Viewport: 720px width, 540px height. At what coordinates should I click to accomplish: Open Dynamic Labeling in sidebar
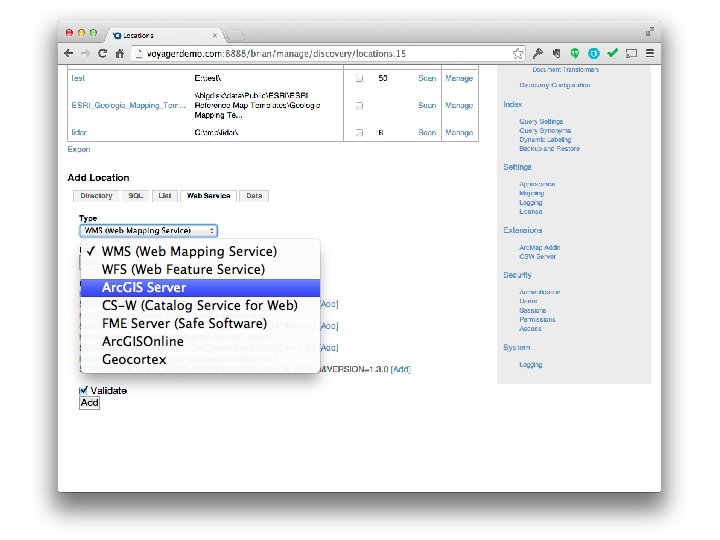coord(545,139)
